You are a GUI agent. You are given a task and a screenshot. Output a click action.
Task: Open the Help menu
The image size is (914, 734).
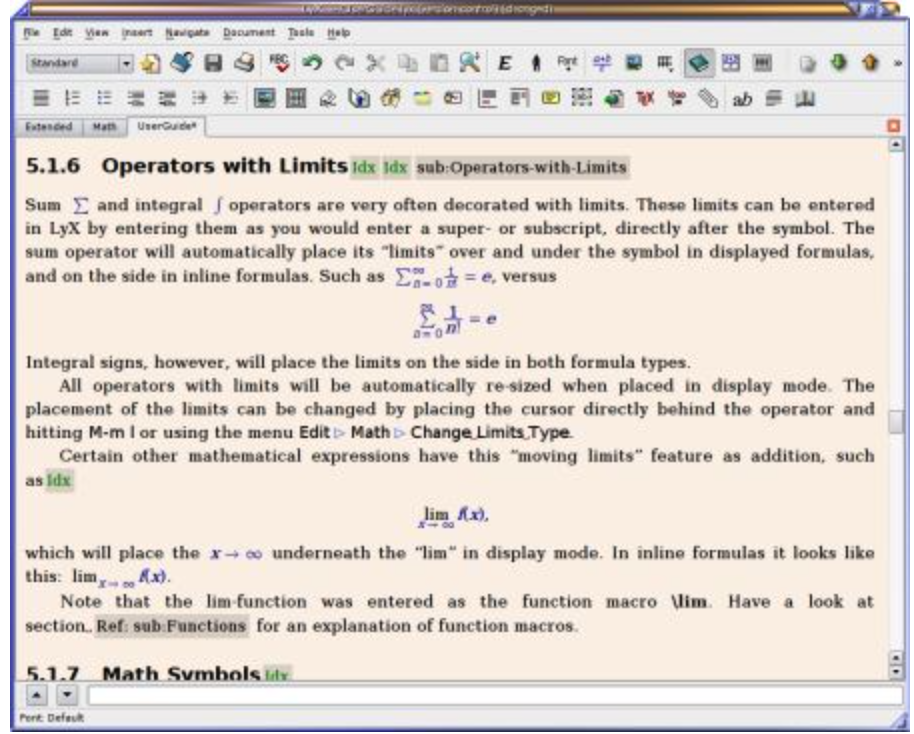[338, 33]
